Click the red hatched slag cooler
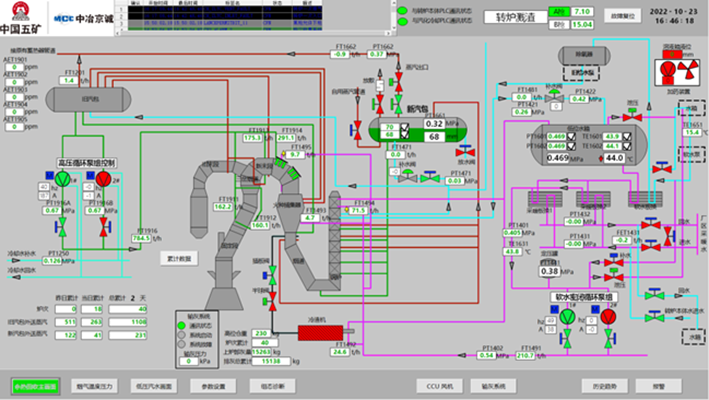The height and width of the screenshot is (400, 709). click(320, 333)
